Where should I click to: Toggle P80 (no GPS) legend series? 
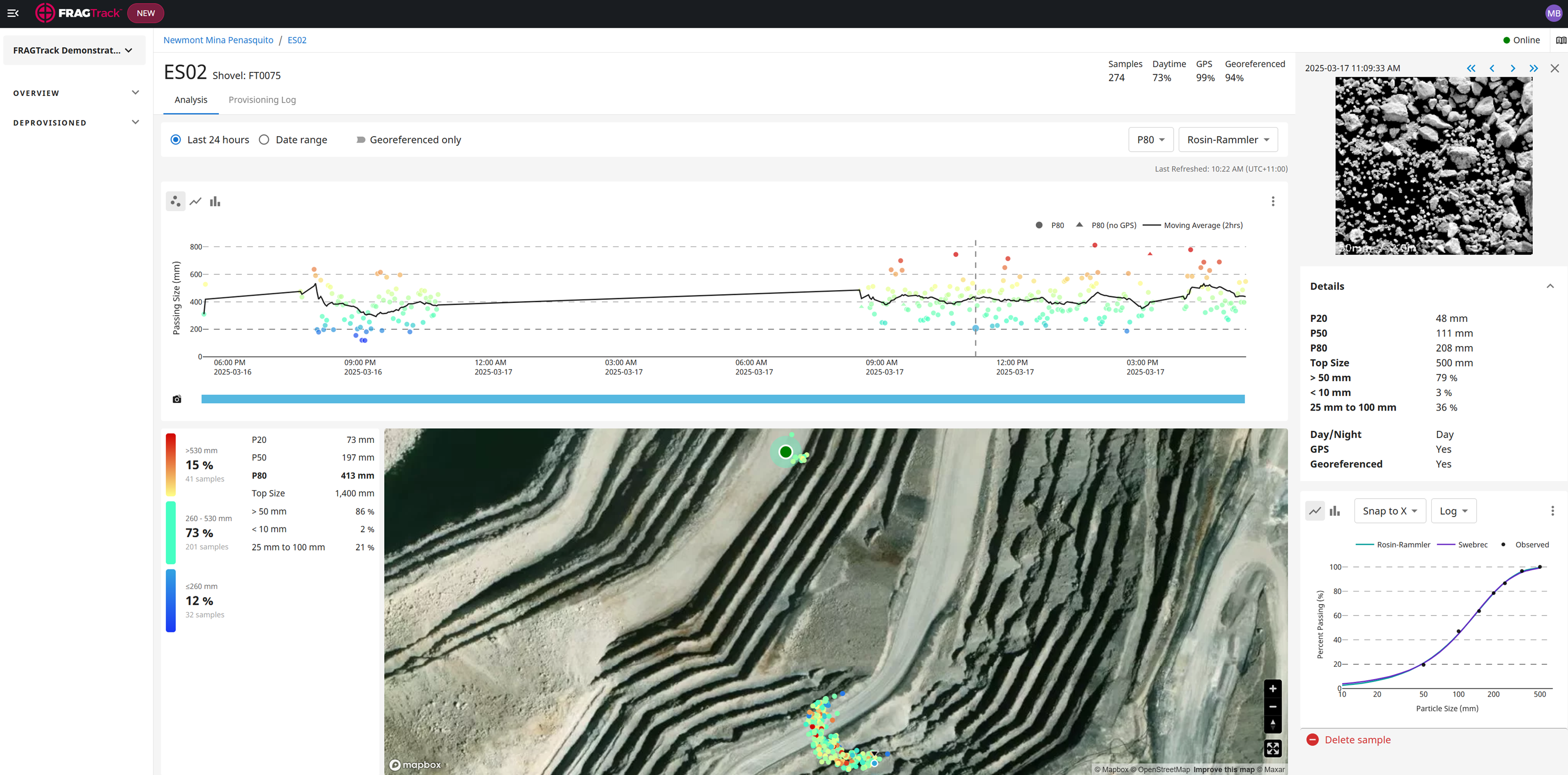1105,226
